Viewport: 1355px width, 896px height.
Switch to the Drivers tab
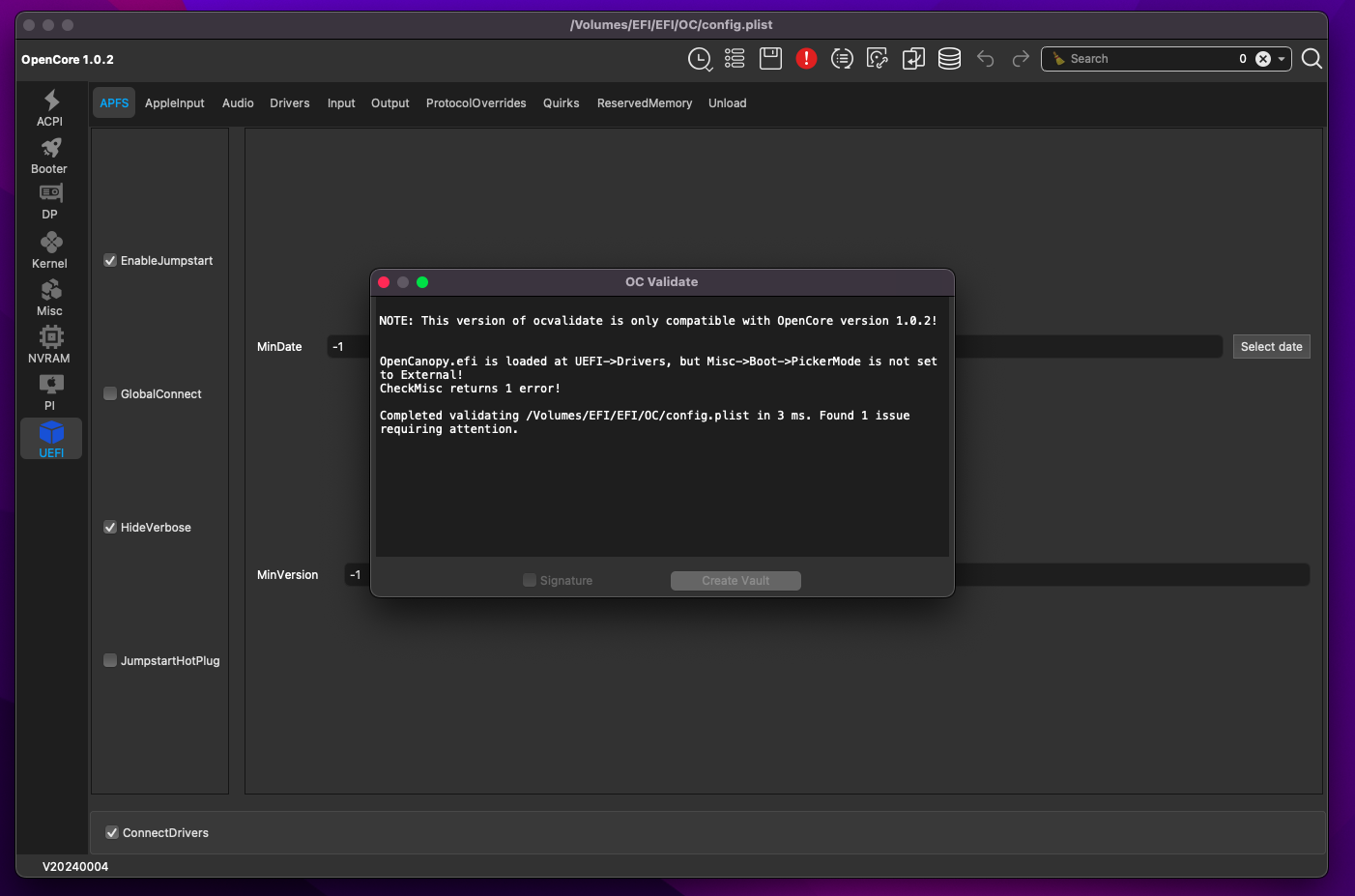click(289, 103)
